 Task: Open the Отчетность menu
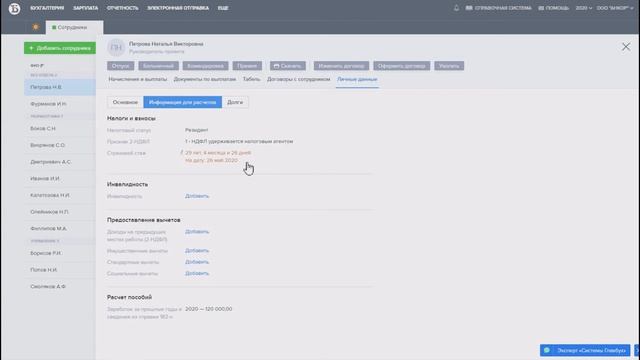tap(122, 8)
